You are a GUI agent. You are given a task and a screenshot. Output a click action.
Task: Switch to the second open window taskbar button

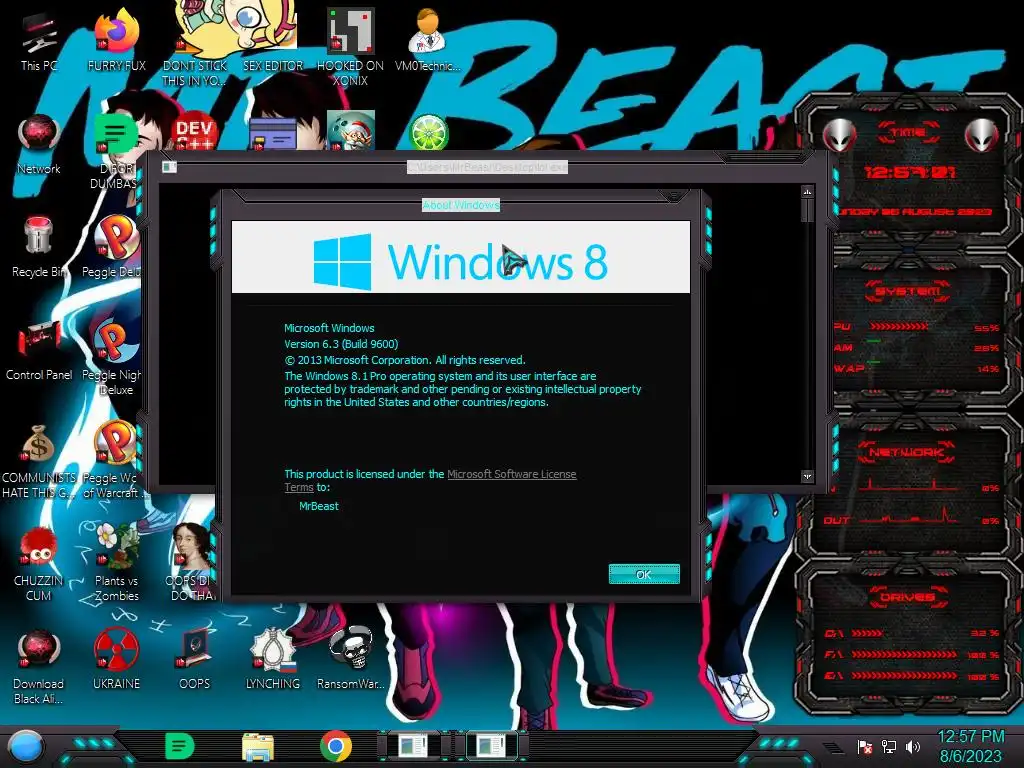coord(491,746)
